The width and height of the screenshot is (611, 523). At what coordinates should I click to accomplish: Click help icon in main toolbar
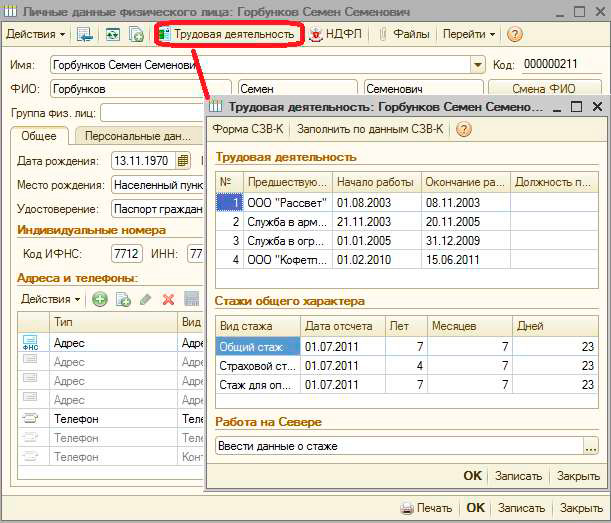click(x=514, y=34)
